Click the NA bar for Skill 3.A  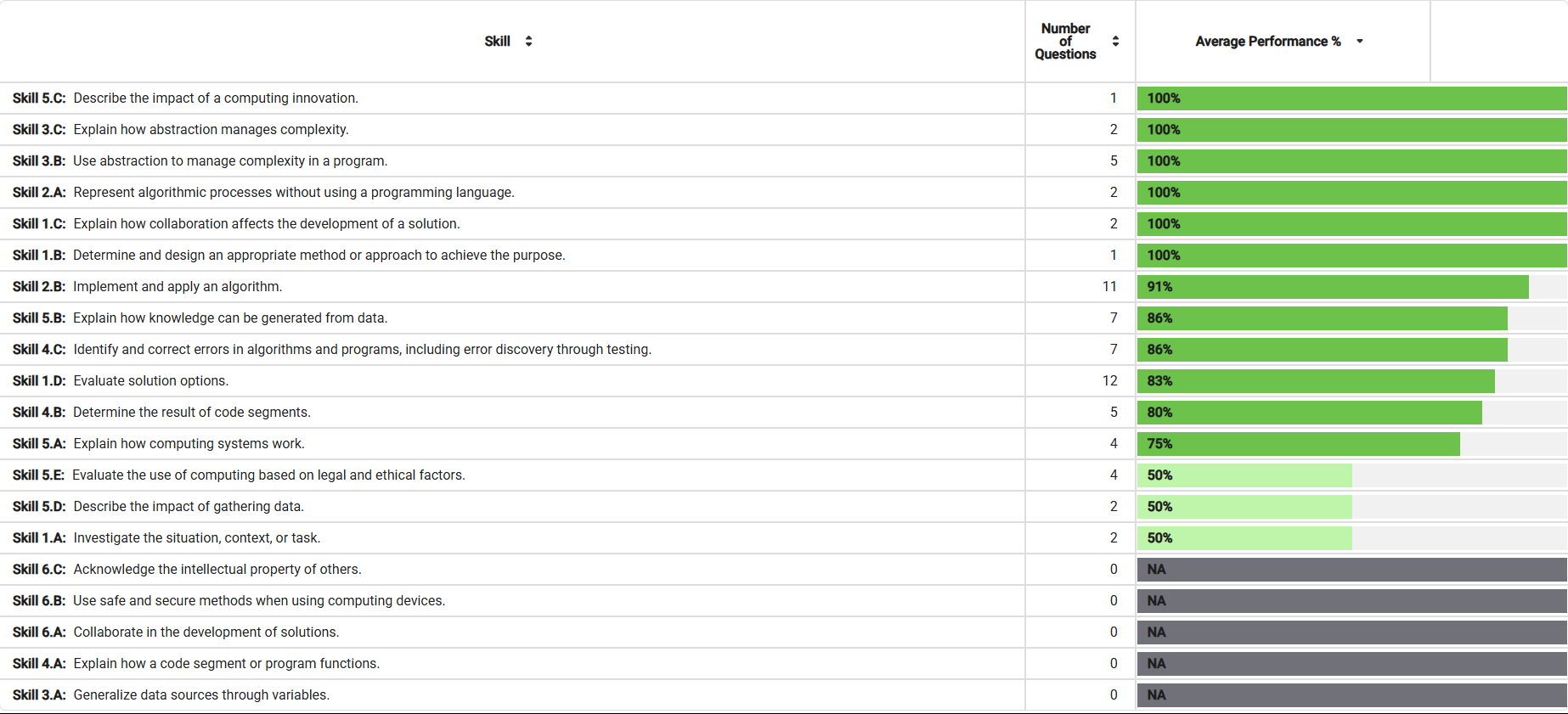1351,695
